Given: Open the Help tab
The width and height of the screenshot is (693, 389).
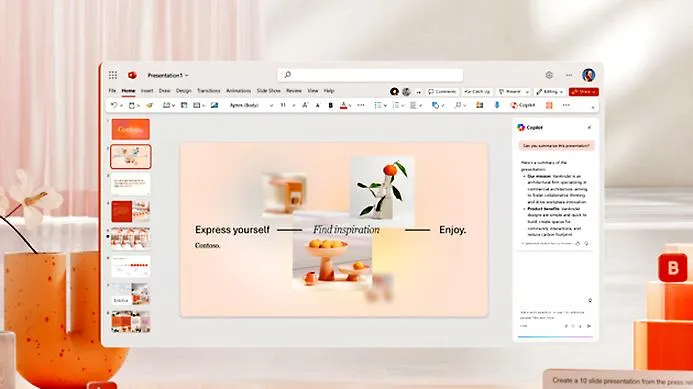Looking at the screenshot, I should pos(329,91).
